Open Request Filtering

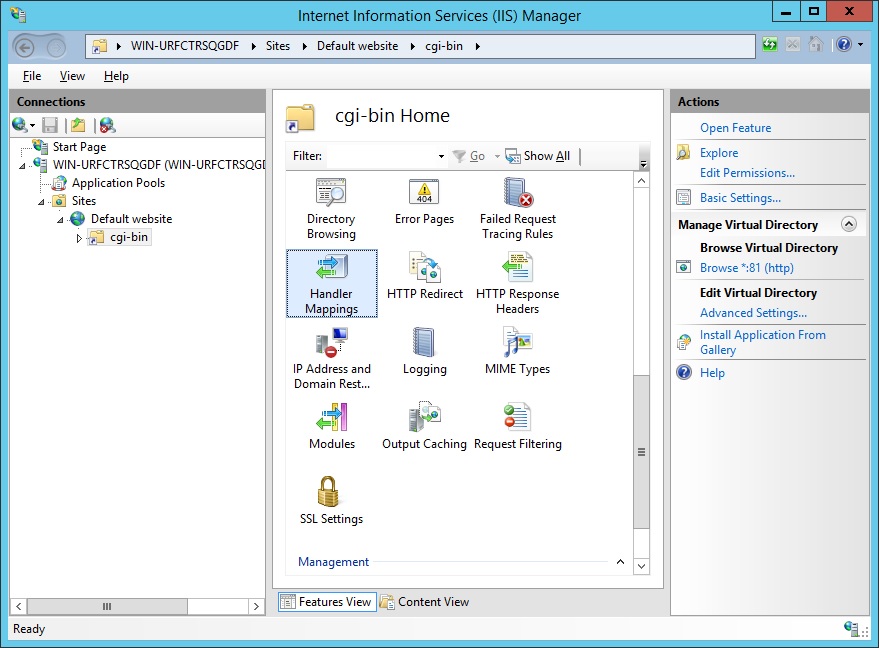[x=517, y=423]
